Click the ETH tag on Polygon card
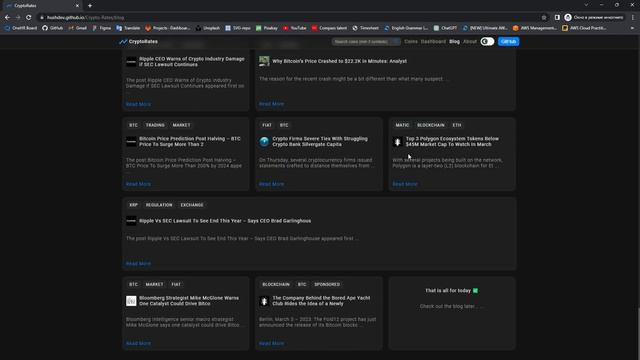The image size is (640, 360). [457, 125]
